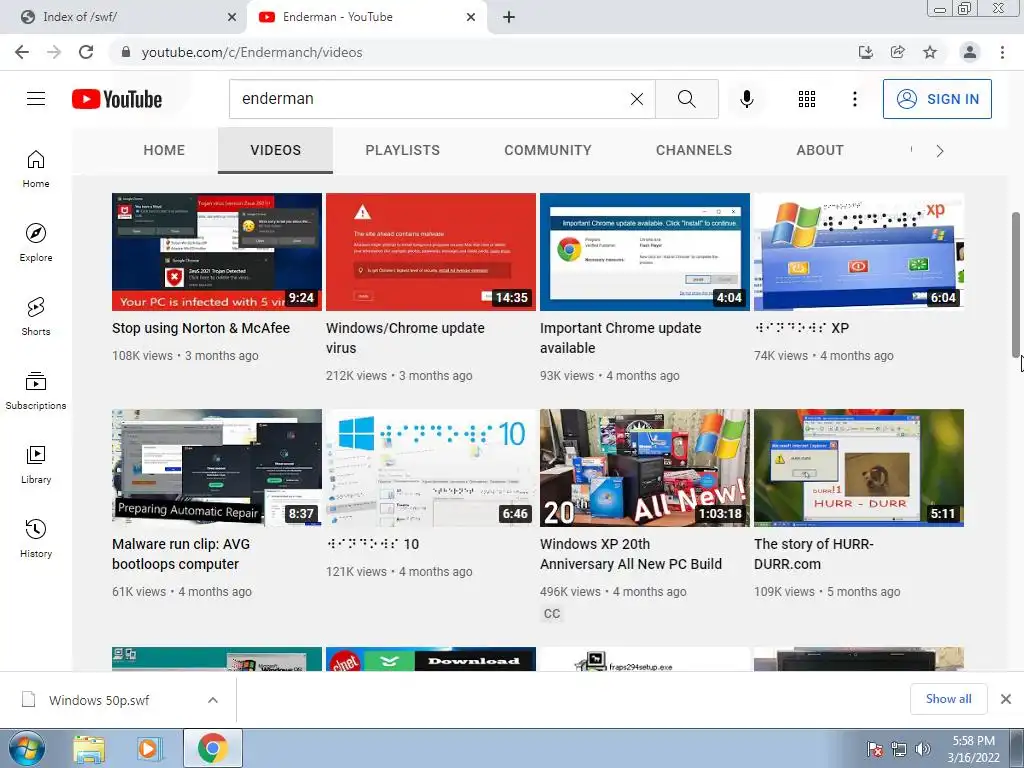Open Shorts in the sidebar
The width and height of the screenshot is (1024, 768).
click(x=36, y=316)
